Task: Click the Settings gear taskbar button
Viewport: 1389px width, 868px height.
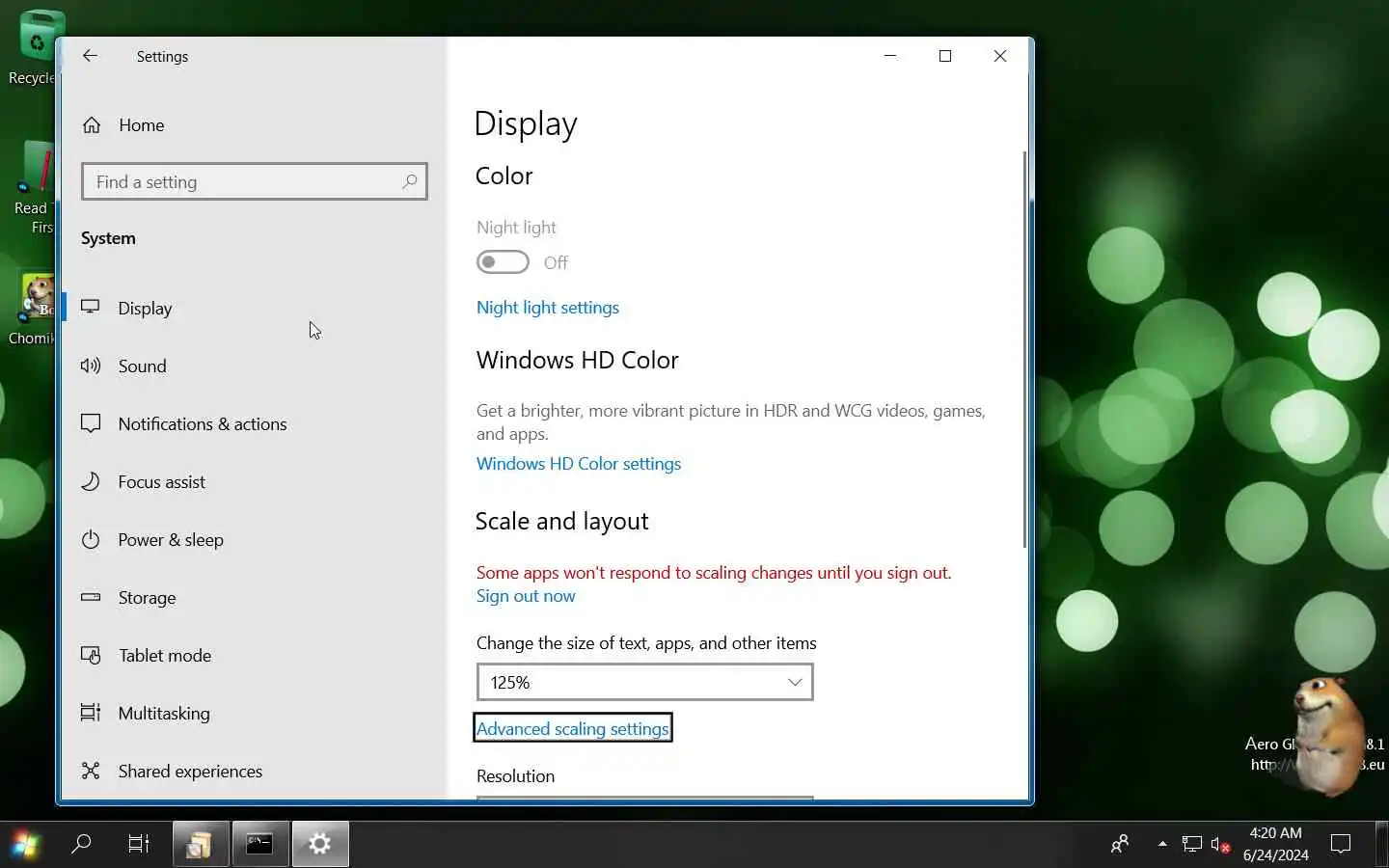Action: coord(320,845)
